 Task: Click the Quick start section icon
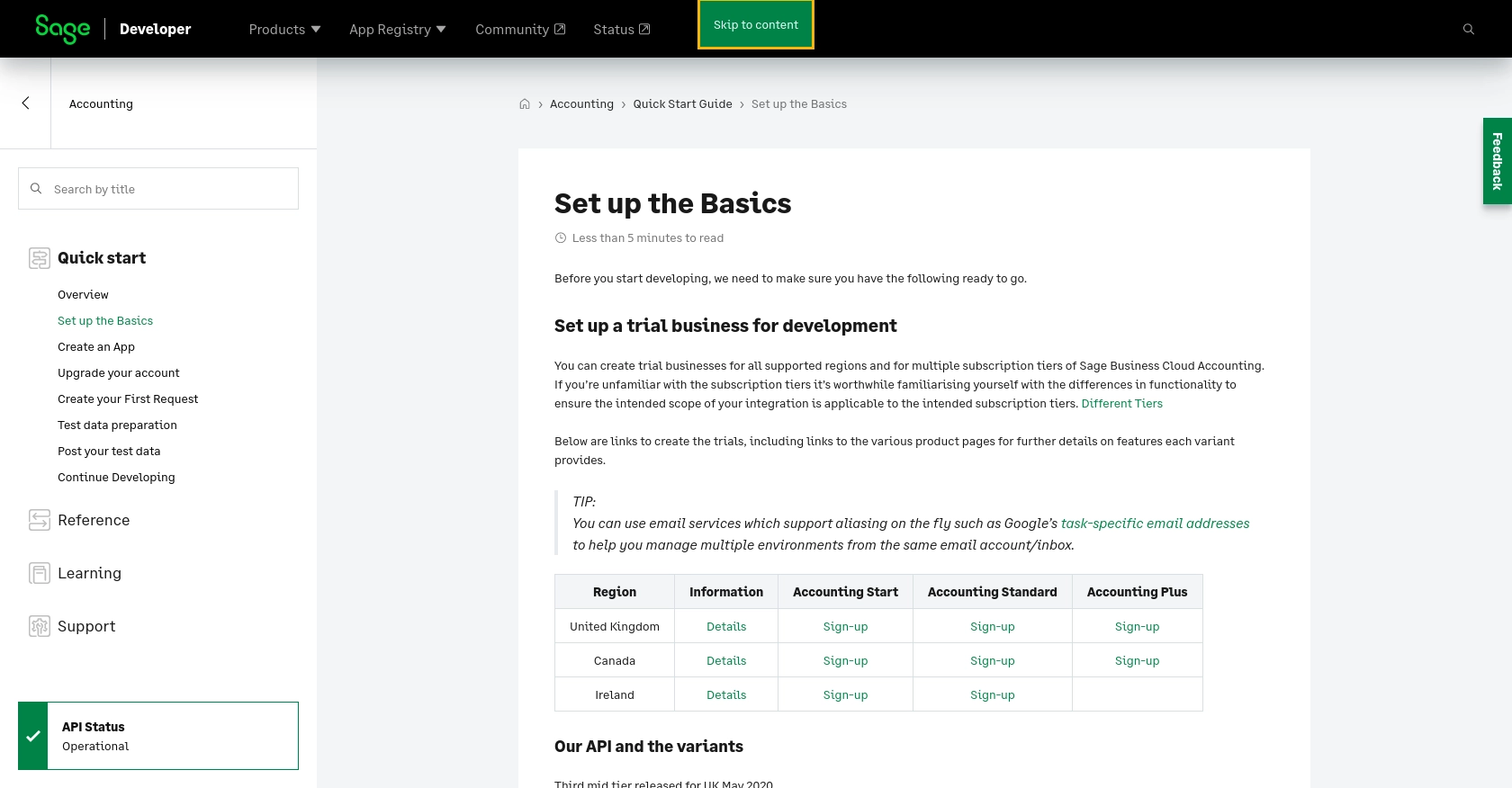(40, 259)
